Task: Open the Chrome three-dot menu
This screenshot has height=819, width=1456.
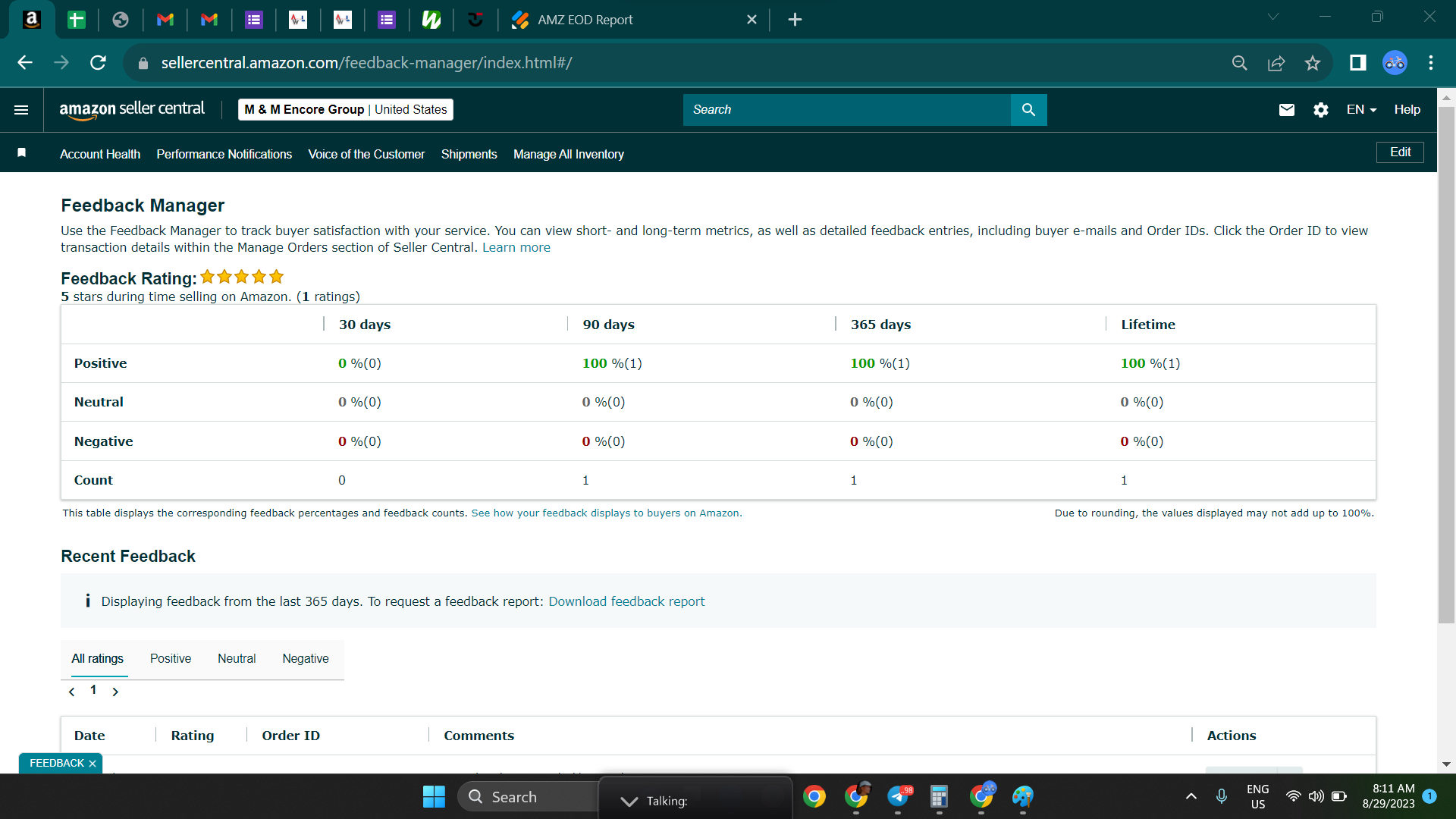Action: click(1431, 63)
